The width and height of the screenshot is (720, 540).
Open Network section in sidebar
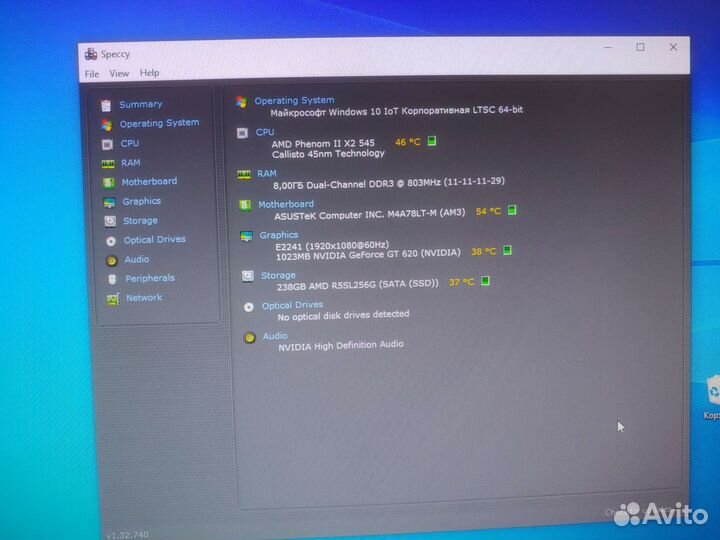click(144, 298)
